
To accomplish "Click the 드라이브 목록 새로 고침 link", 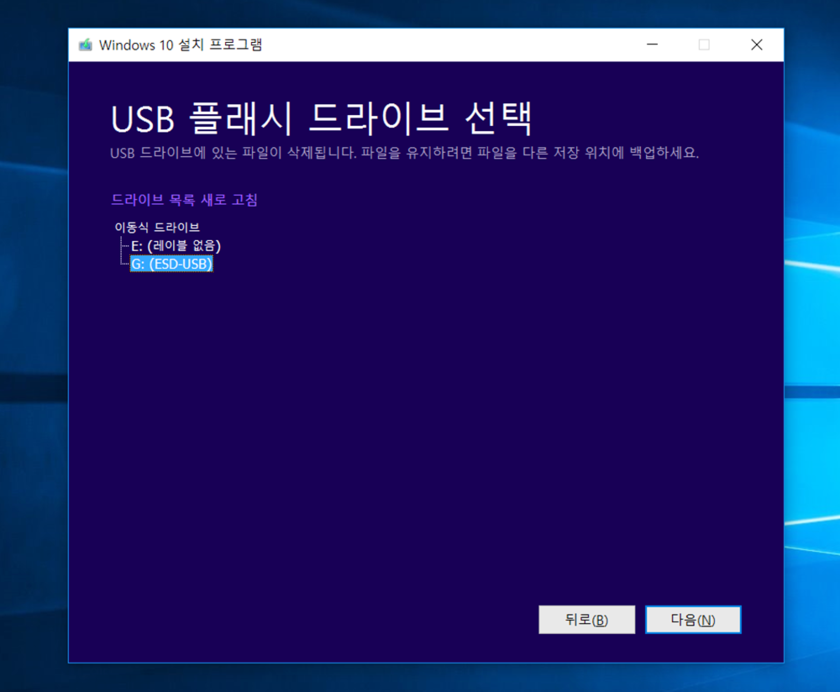I will click(x=184, y=200).
